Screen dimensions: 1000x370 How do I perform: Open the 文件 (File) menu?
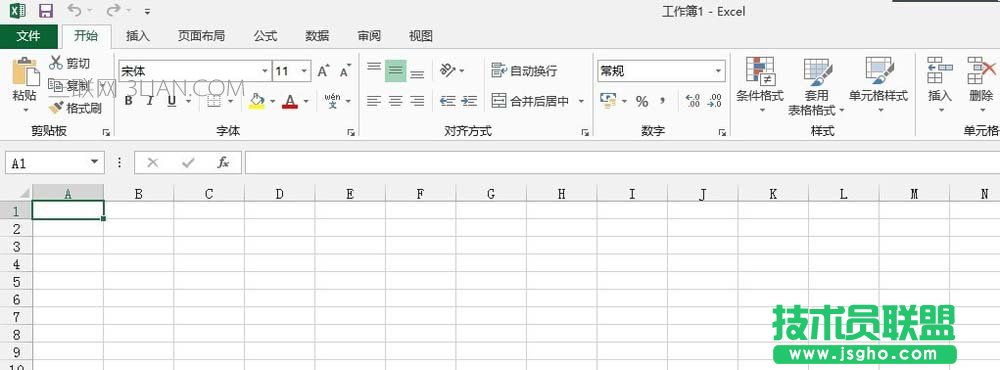(x=29, y=36)
